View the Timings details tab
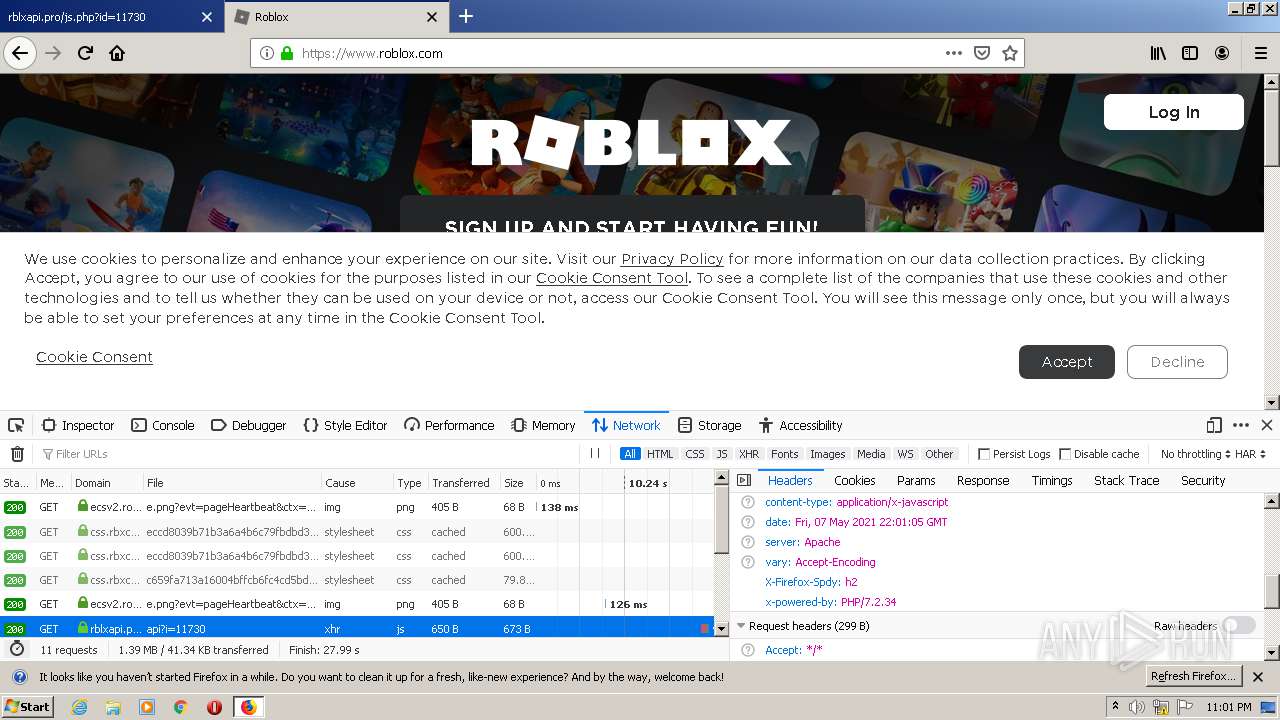 tap(1052, 481)
